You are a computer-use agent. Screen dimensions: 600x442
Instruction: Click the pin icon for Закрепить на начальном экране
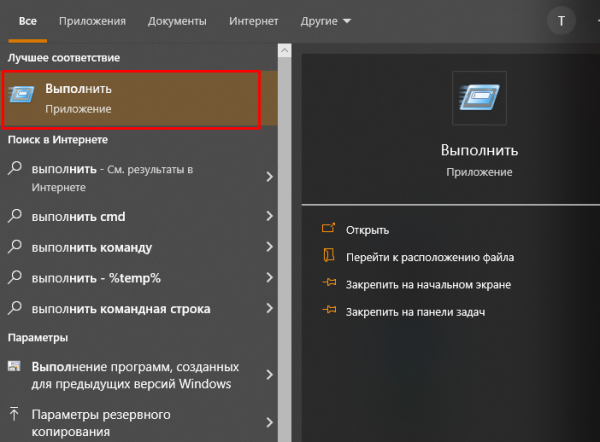[x=327, y=285]
